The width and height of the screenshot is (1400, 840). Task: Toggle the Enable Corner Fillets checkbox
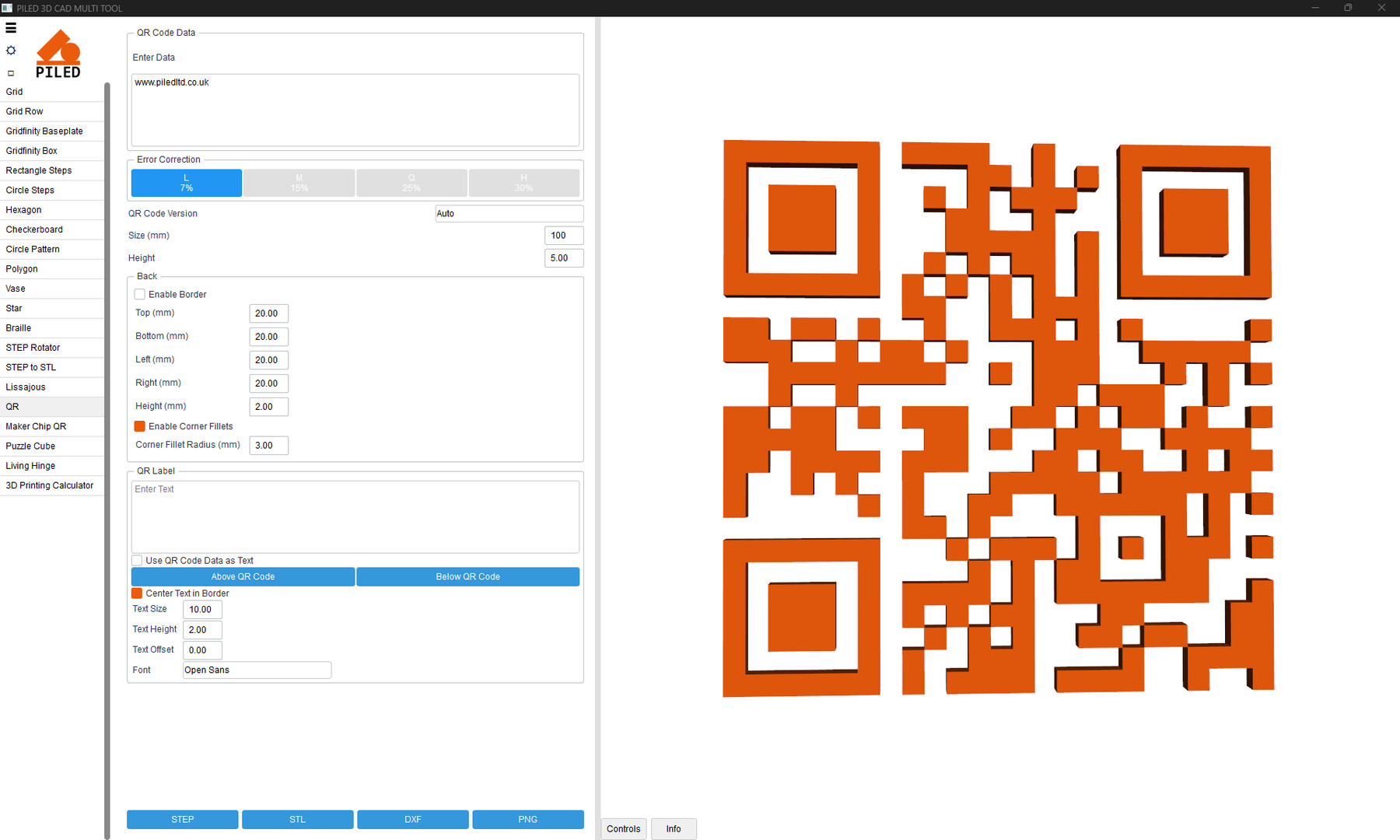pyautogui.click(x=140, y=426)
